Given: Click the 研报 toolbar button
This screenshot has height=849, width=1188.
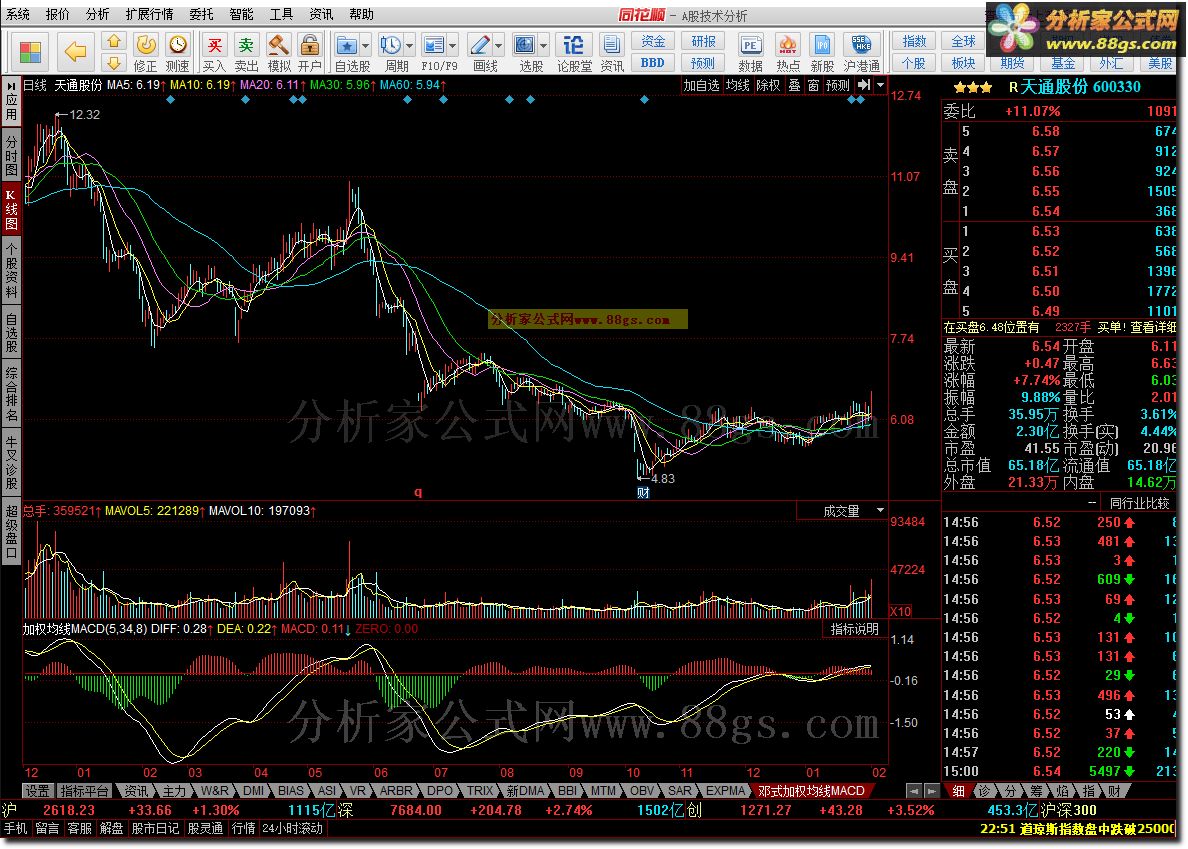Looking at the screenshot, I should pyautogui.click(x=703, y=41).
